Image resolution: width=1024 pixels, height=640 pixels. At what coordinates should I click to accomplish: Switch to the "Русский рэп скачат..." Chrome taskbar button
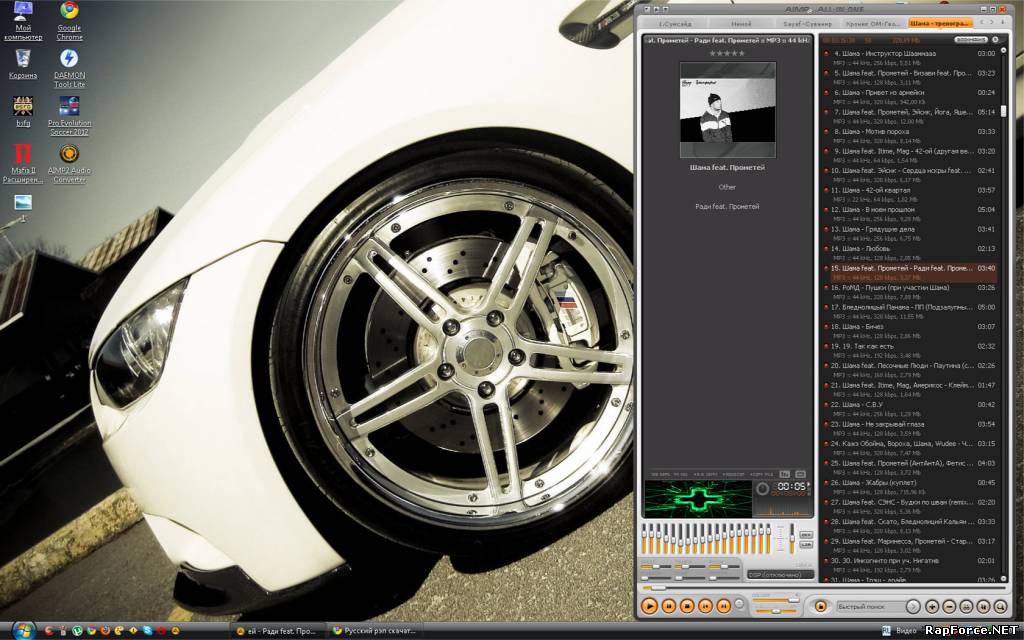tap(374, 631)
